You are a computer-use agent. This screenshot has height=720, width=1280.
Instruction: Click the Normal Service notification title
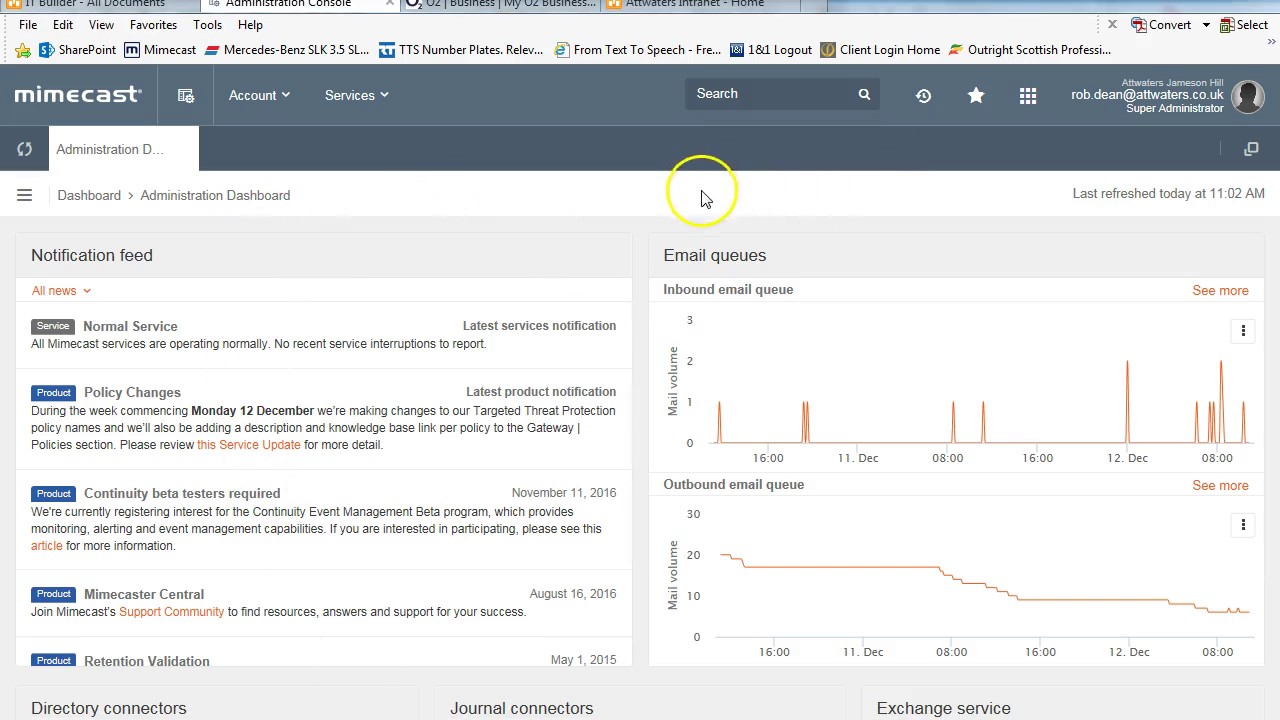(x=130, y=327)
